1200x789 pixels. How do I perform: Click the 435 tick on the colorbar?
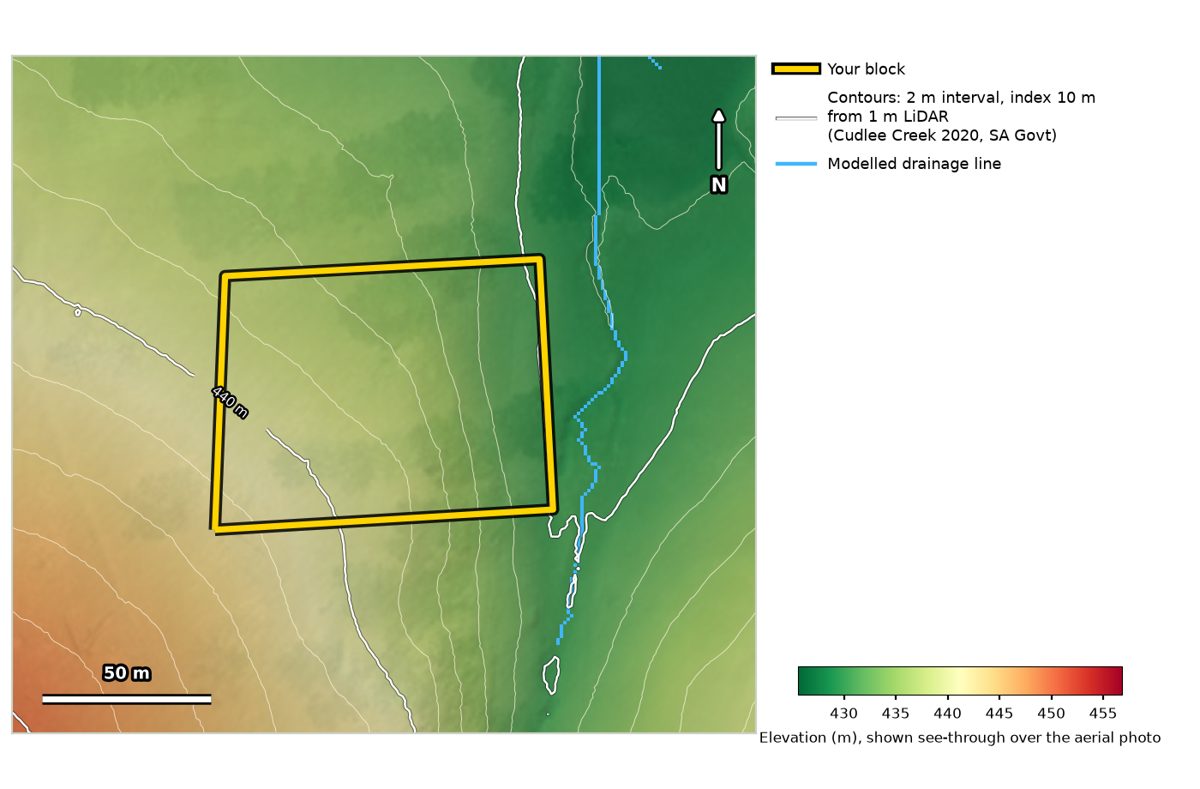896,713
